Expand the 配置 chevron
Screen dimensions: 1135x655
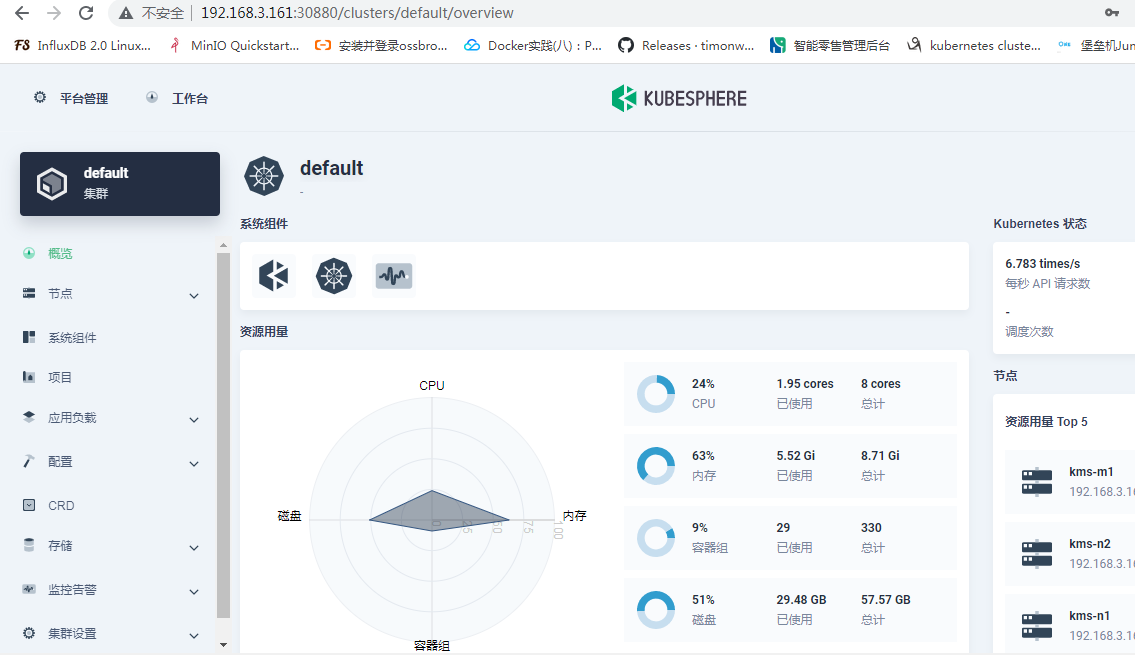coord(194,464)
